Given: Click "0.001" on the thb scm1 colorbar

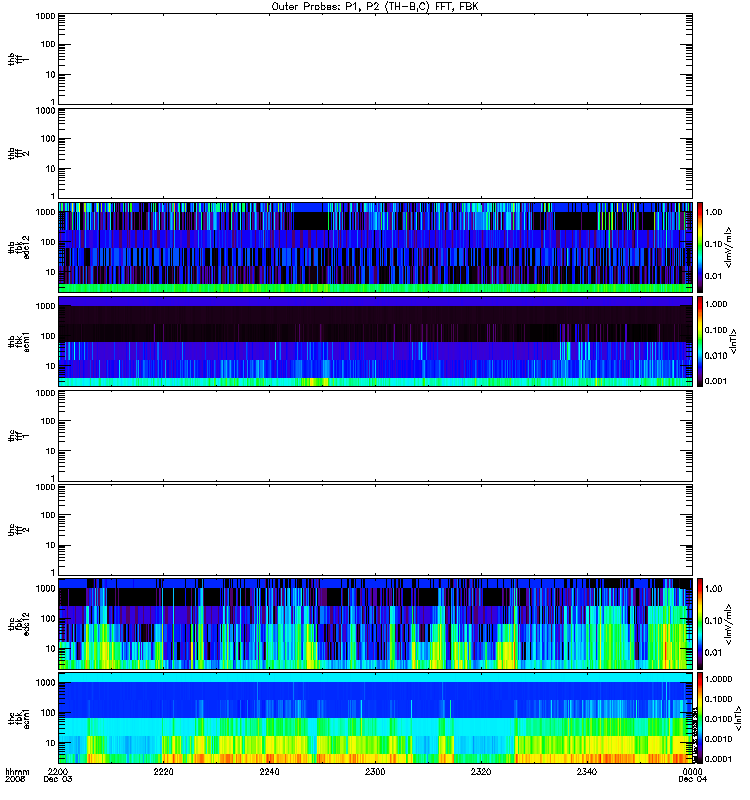Looking at the screenshot, I should [716, 381].
